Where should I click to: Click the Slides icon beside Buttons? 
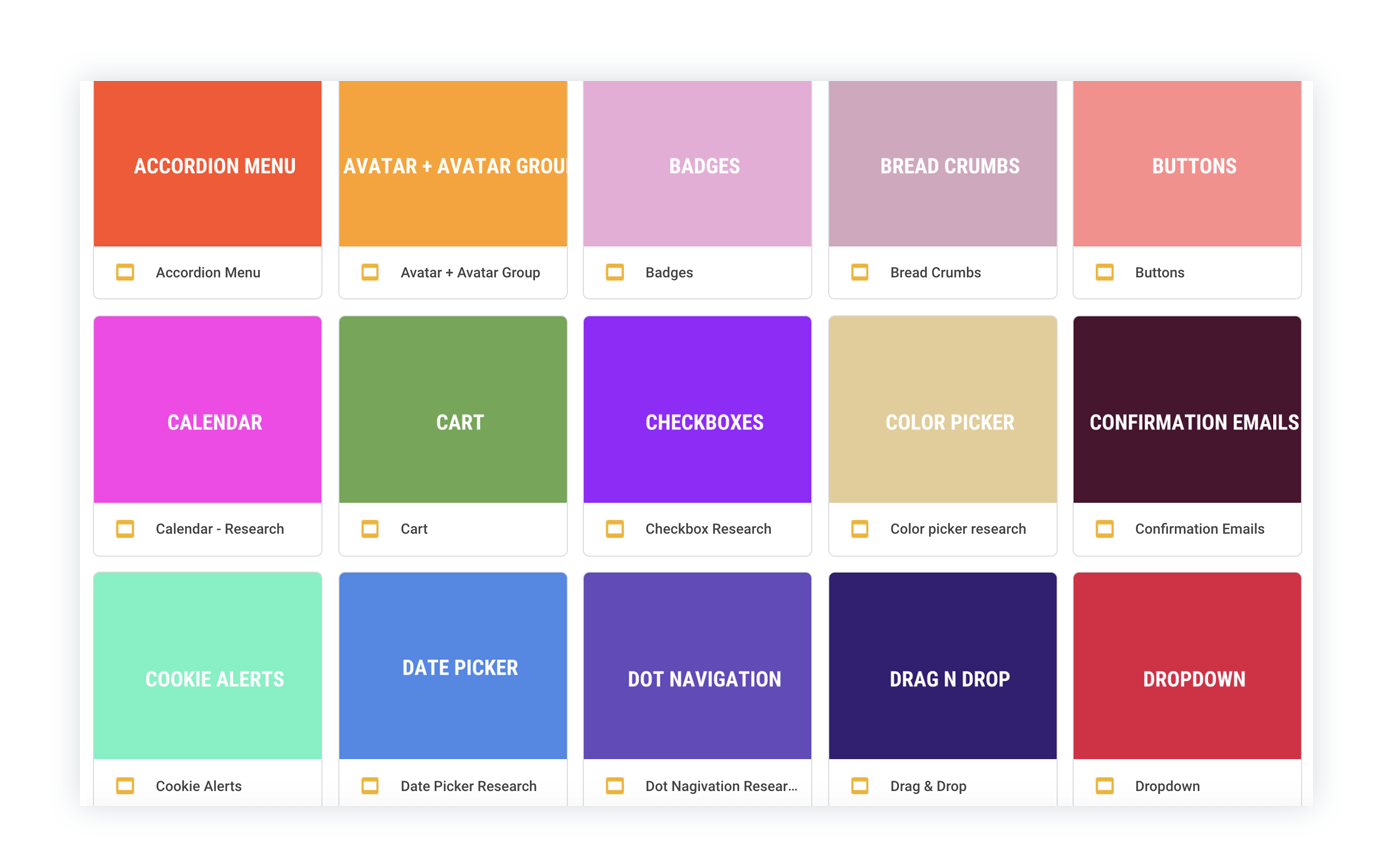click(x=1105, y=272)
